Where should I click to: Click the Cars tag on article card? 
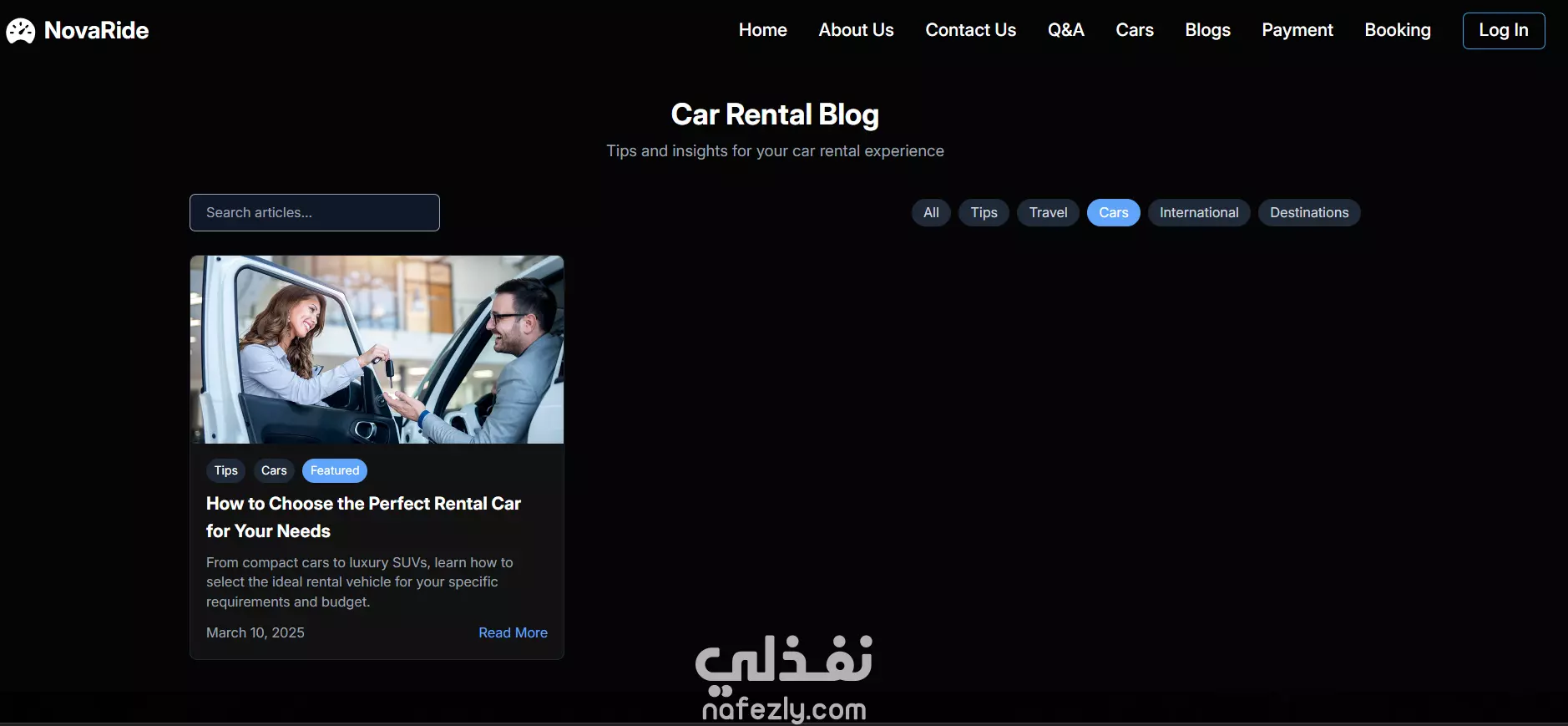pyautogui.click(x=274, y=470)
